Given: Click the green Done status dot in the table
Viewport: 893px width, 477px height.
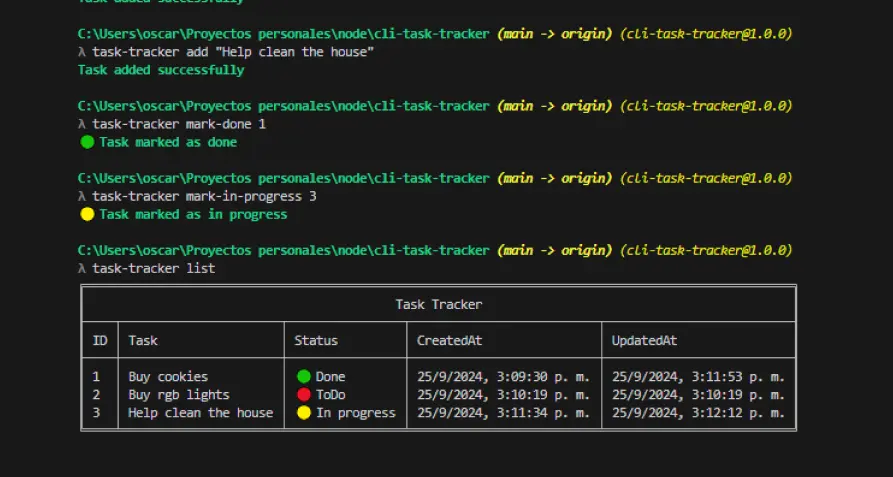Looking at the screenshot, I should click(304, 377).
